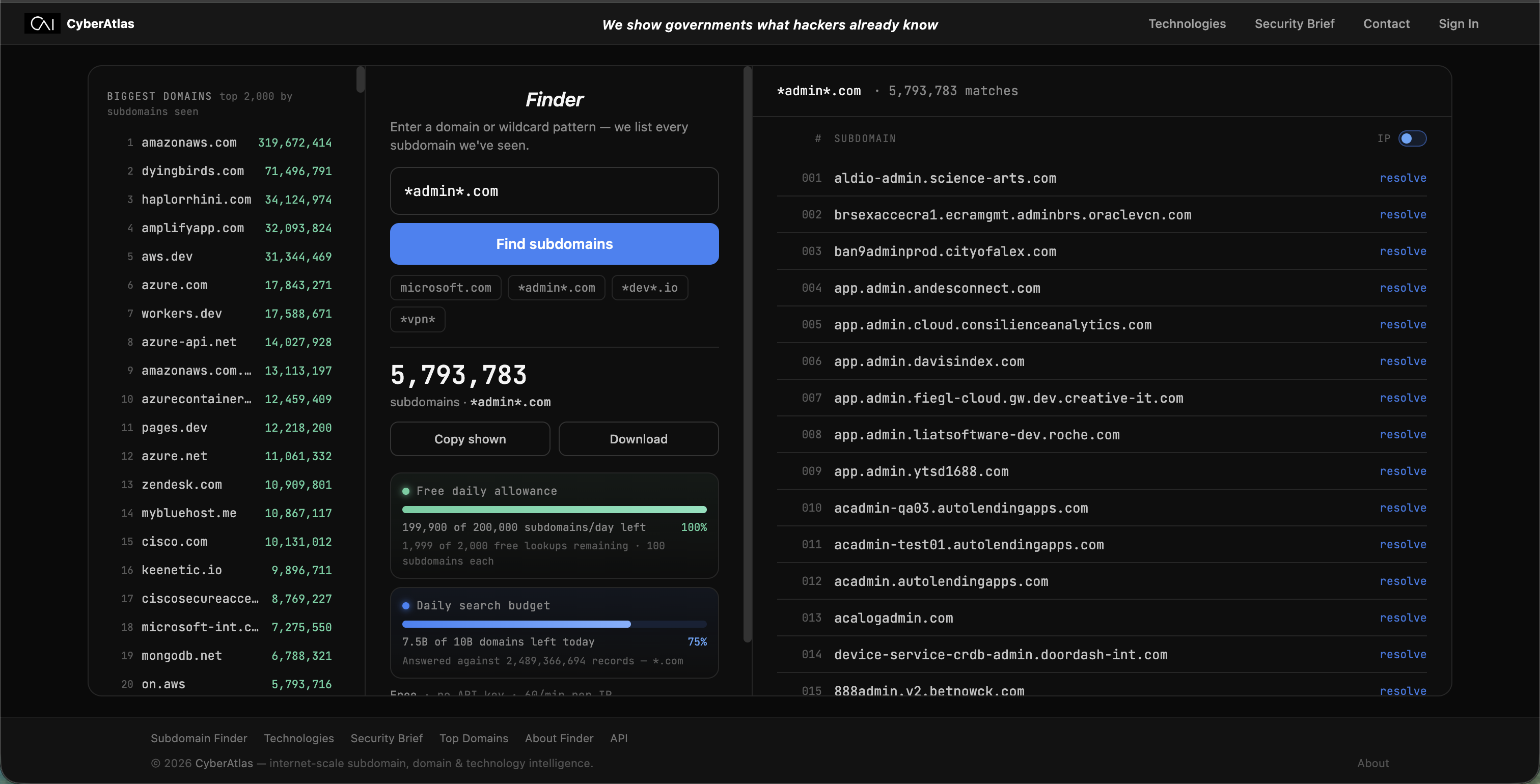
Task: Open About Finder footer link
Action: pos(559,739)
